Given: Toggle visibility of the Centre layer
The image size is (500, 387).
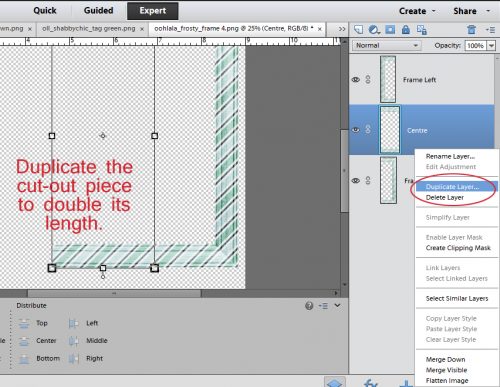Looking at the screenshot, I should click(356, 130).
